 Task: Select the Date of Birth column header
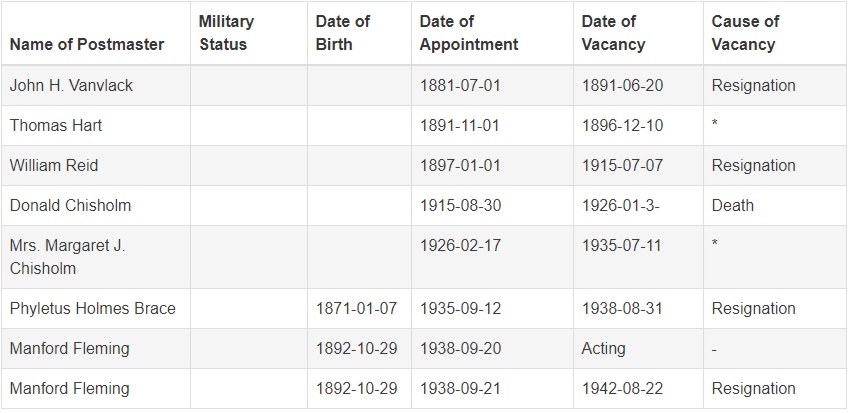pyautogui.click(x=343, y=33)
